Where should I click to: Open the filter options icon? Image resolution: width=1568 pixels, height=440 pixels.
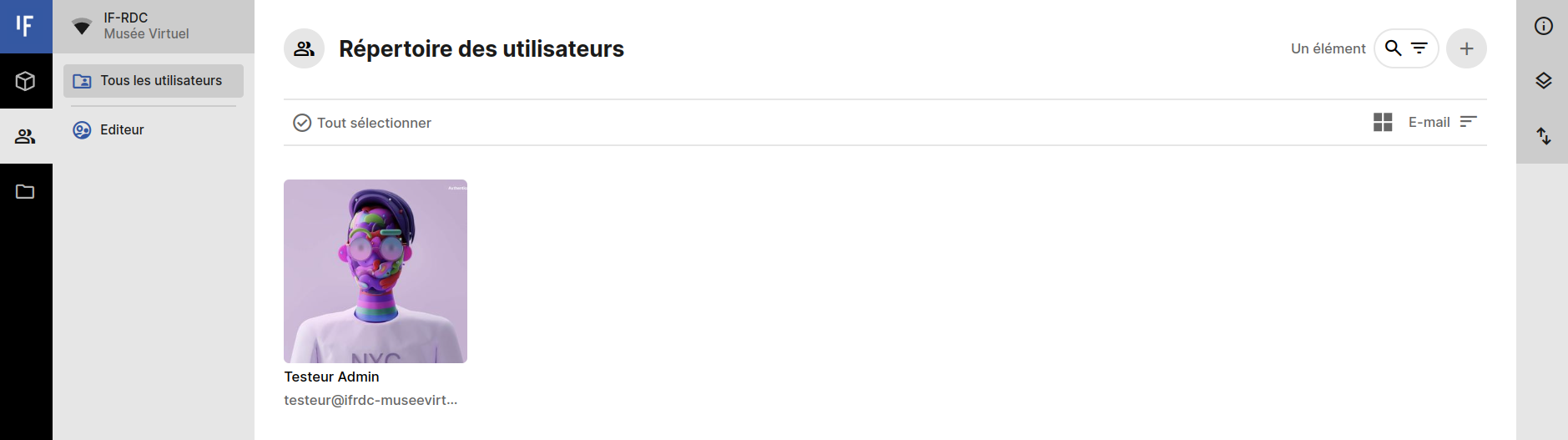point(1419,48)
